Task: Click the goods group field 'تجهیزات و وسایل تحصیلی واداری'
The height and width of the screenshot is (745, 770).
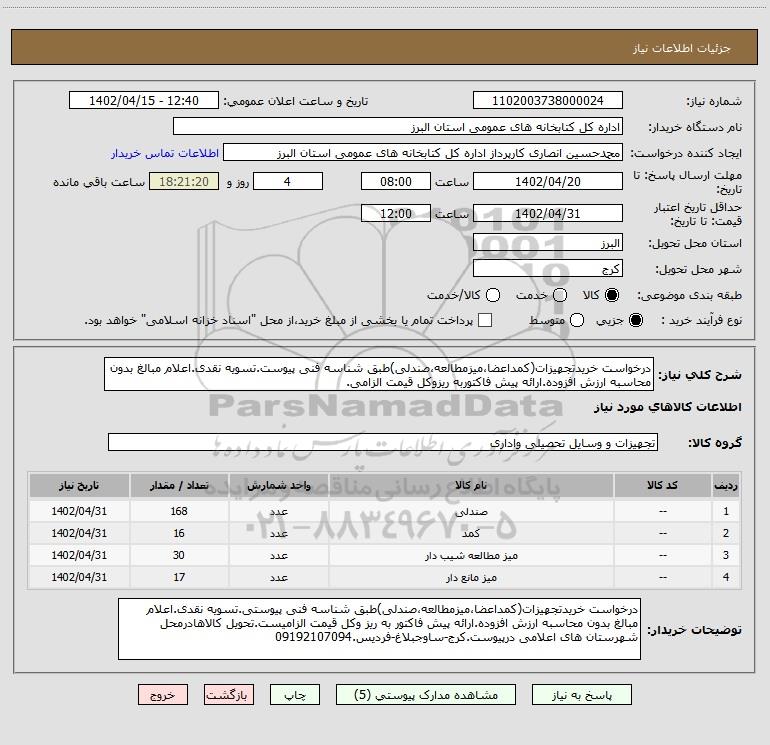Action: click(383, 442)
